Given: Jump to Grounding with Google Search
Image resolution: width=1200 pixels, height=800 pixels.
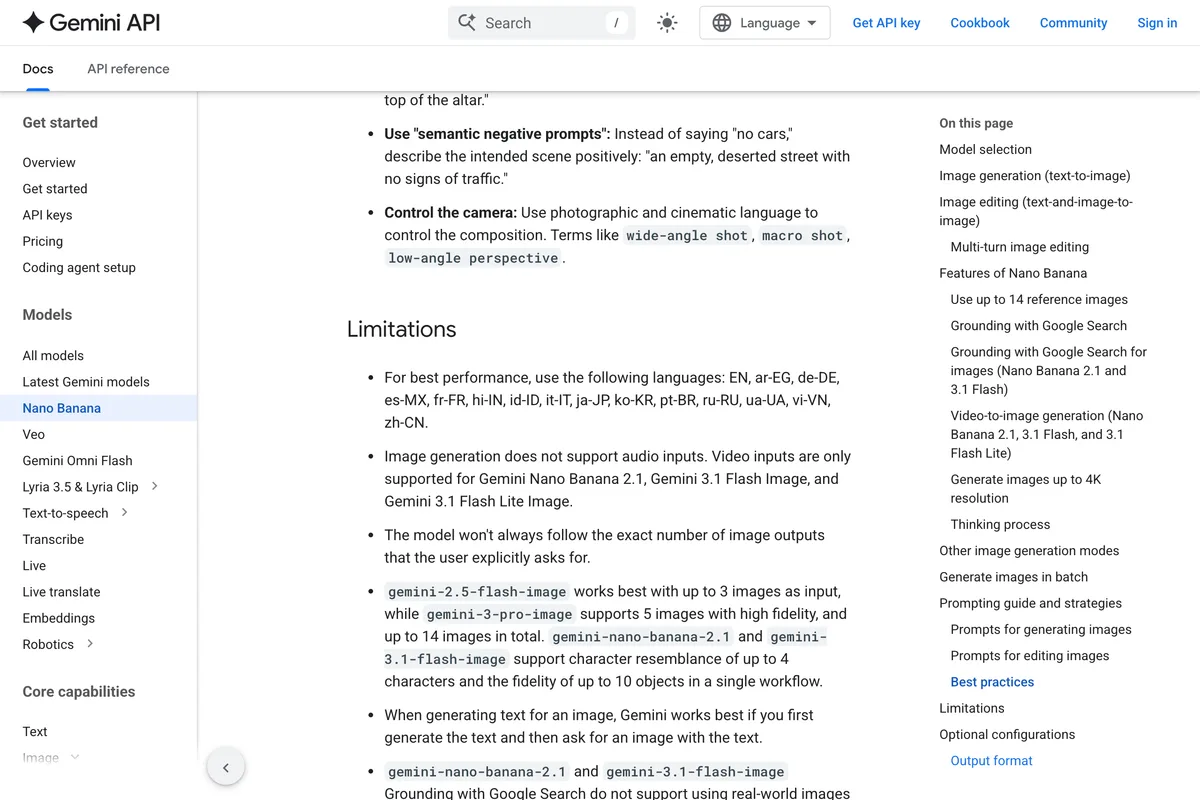Looking at the screenshot, I should tap(1039, 325).
